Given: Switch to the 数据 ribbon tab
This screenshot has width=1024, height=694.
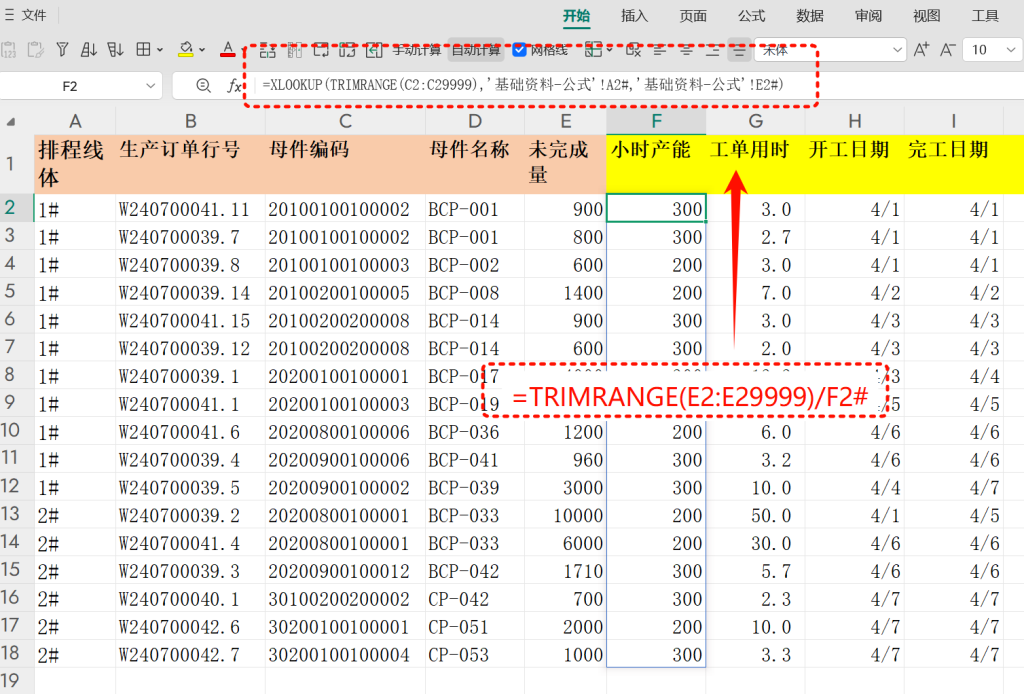Looking at the screenshot, I should point(810,16).
